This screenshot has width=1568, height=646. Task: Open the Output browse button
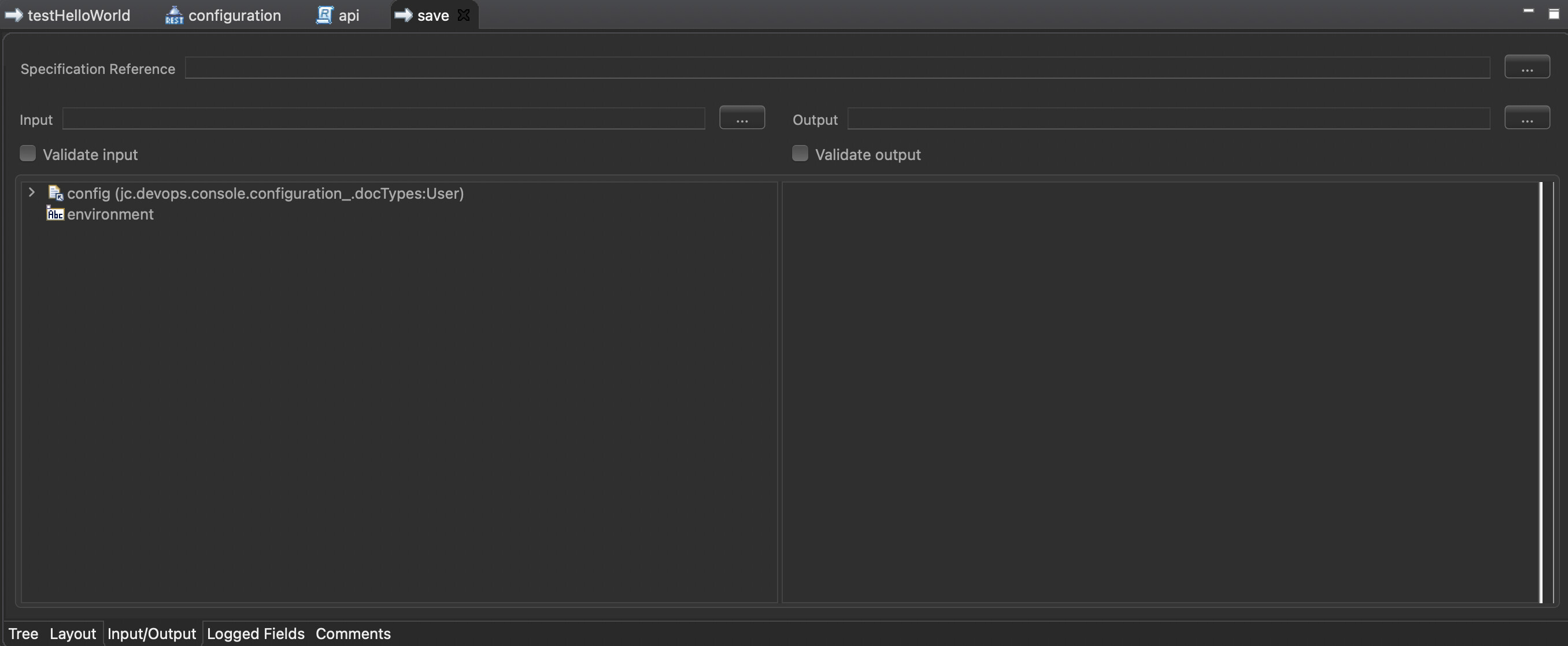[1526, 118]
